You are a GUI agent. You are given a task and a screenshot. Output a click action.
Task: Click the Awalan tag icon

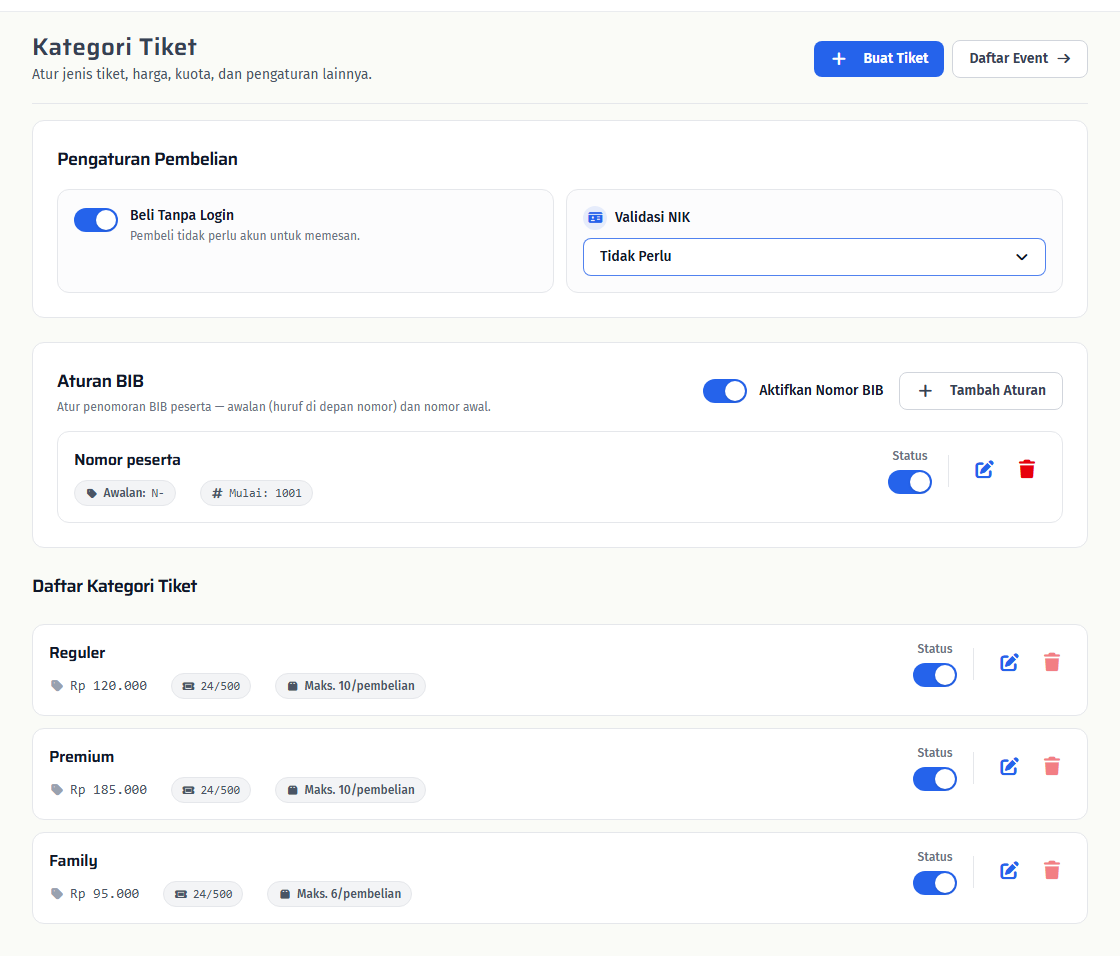[x=91, y=493]
